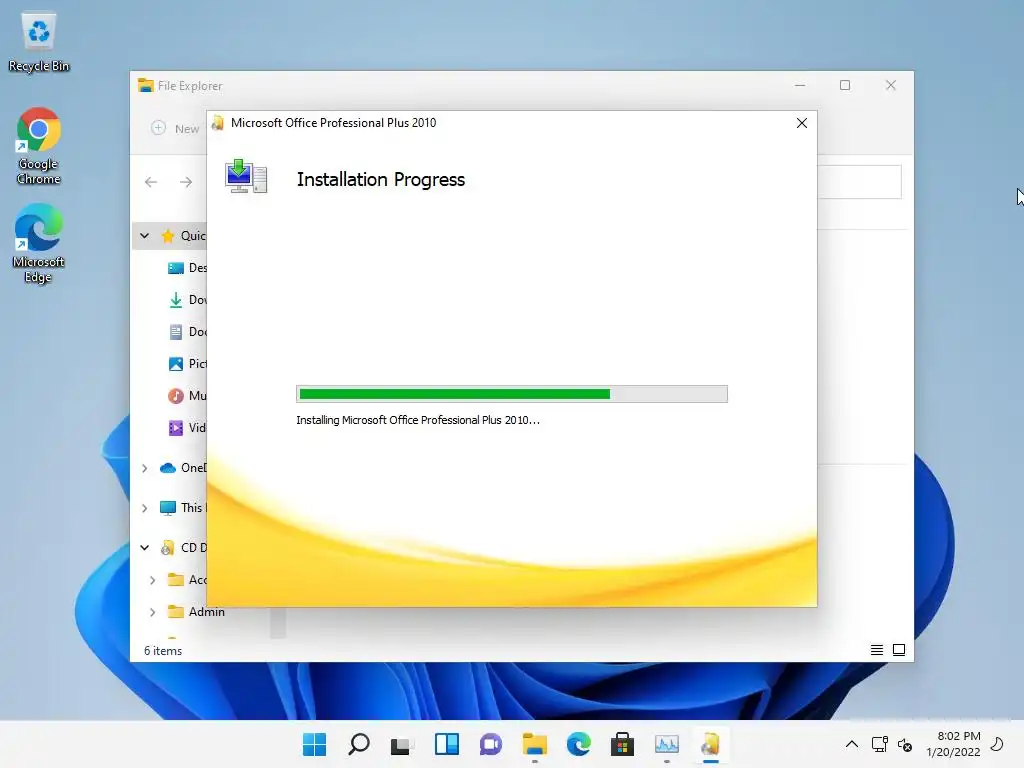Select OneDrive cloud icon in sidebar
1024x768 pixels.
[168, 468]
